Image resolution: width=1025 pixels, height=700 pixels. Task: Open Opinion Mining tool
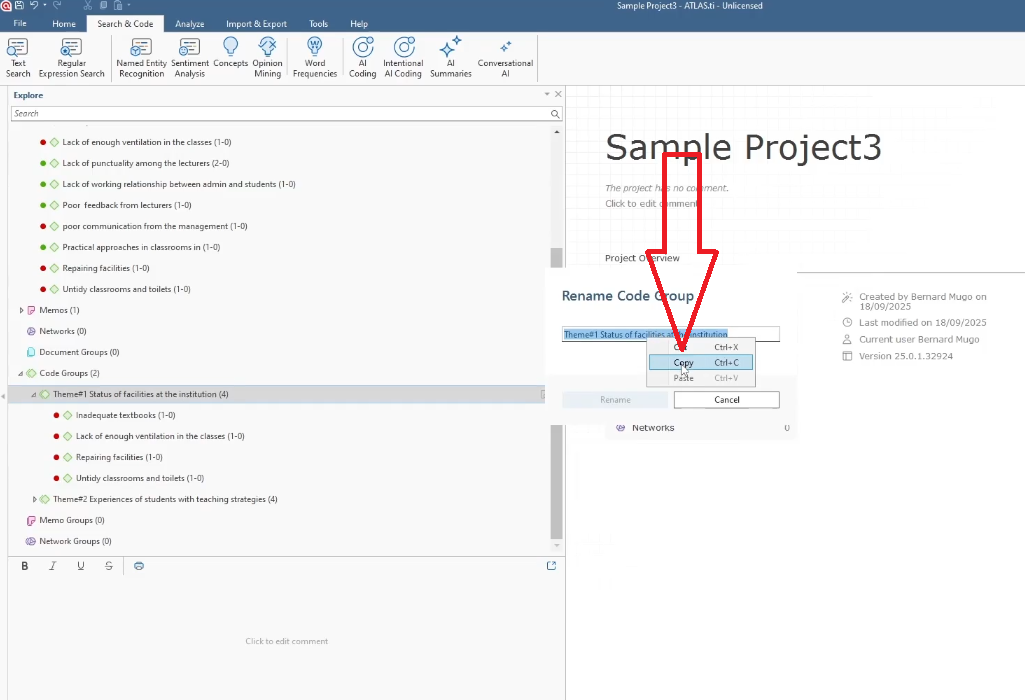[x=267, y=57]
